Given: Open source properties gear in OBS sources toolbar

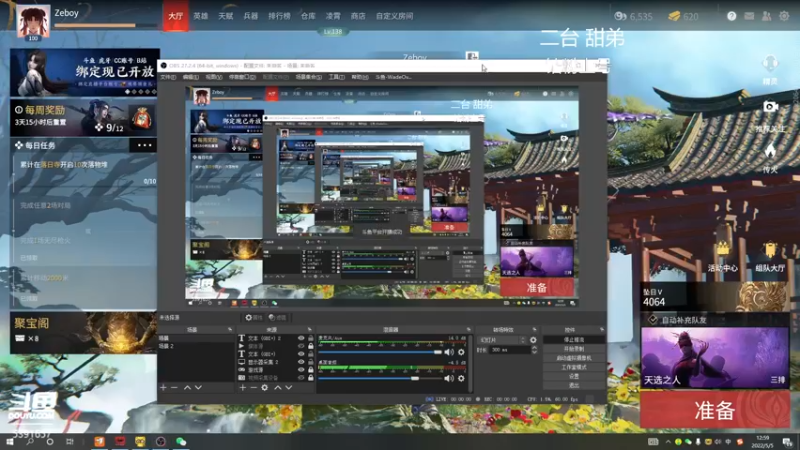Looking at the screenshot, I should tap(264, 388).
